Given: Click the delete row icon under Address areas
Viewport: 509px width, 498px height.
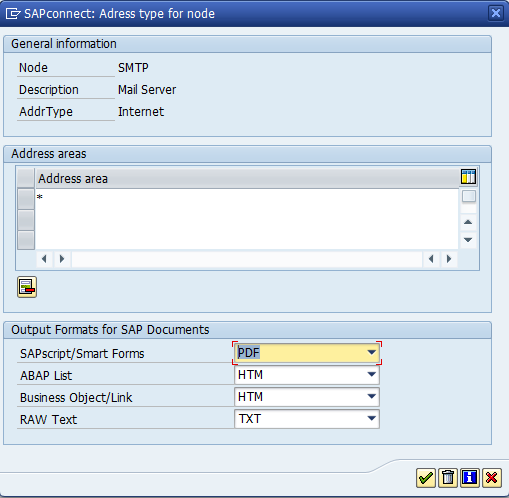Looking at the screenshot, I should click(x=27, y=287).
